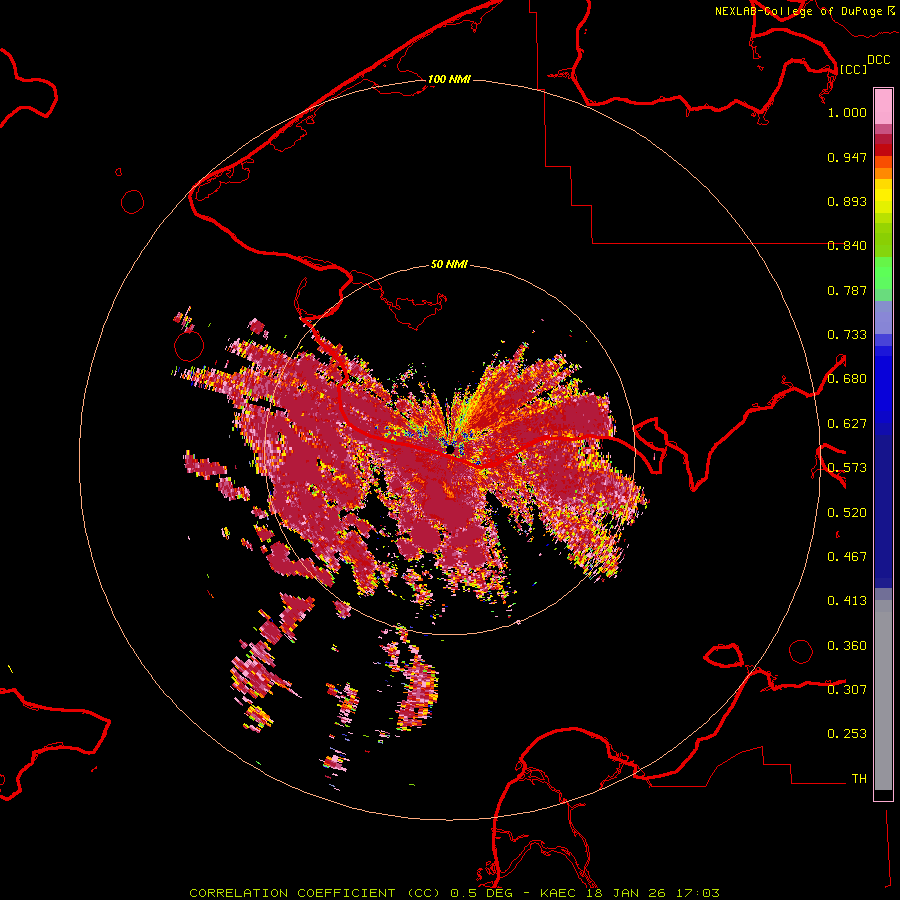
Task: Click the 1.000 value on color scale
Action: coord(847,112)
